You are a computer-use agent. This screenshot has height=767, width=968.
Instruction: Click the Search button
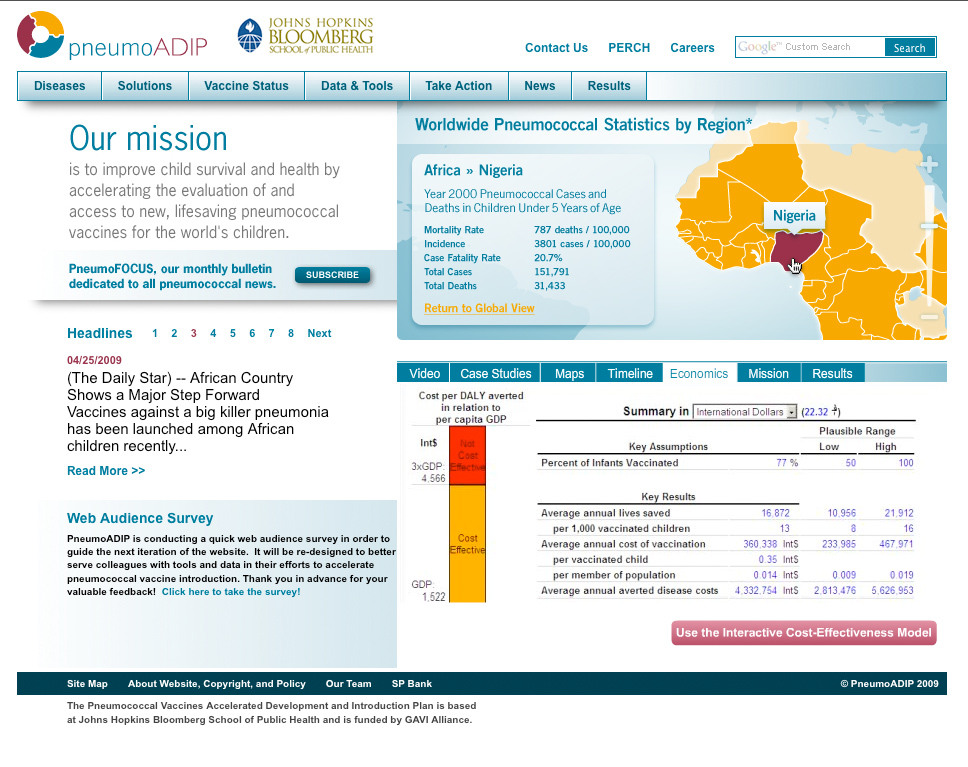(909, 47)
